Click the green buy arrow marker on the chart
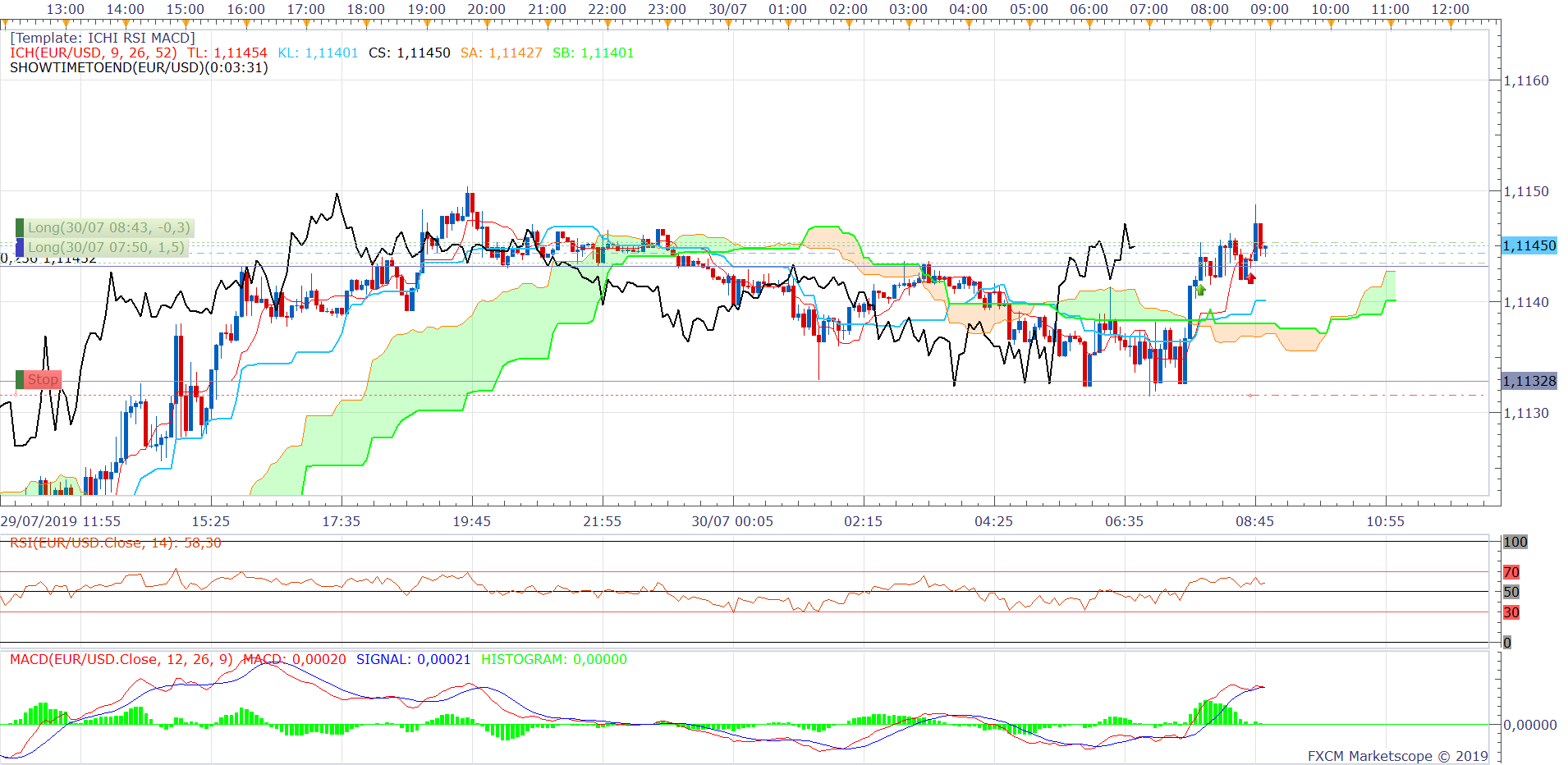The width and height of the screenshot is (1568, 765). coord(1201,290)
